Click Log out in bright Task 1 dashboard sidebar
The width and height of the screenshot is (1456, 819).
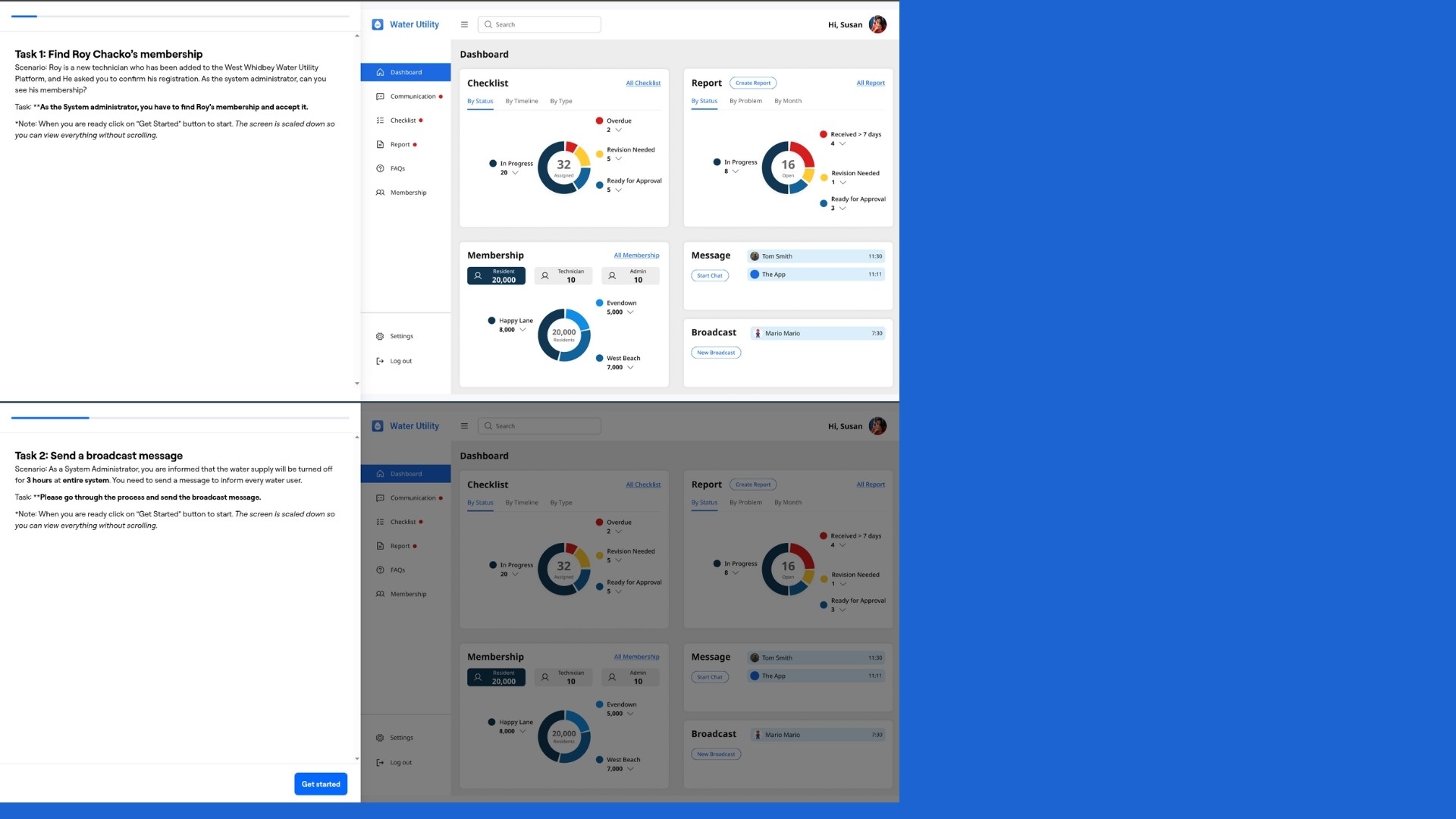tap(400, 361)
